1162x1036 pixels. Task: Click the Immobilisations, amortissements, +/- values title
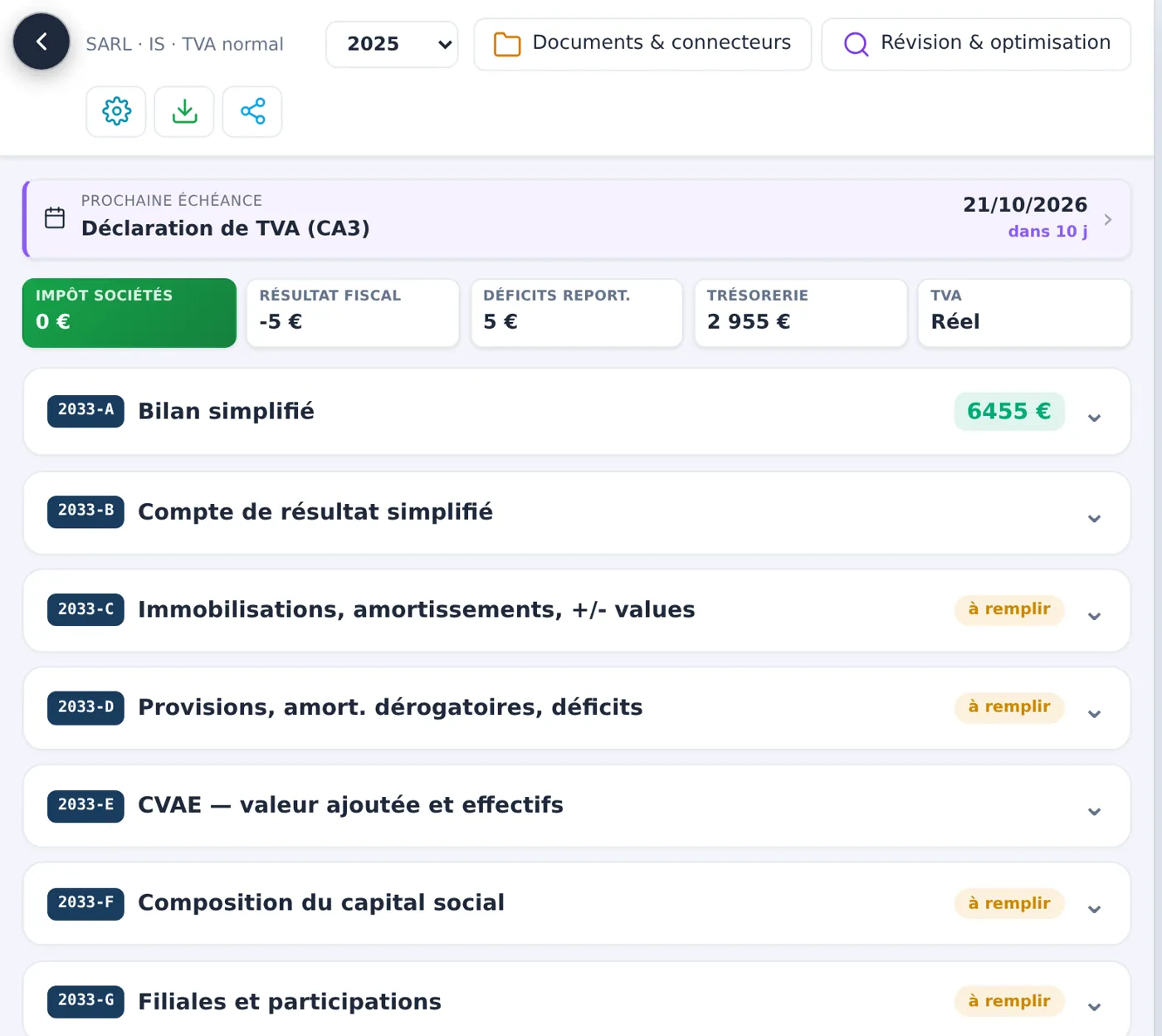(417, 610)
